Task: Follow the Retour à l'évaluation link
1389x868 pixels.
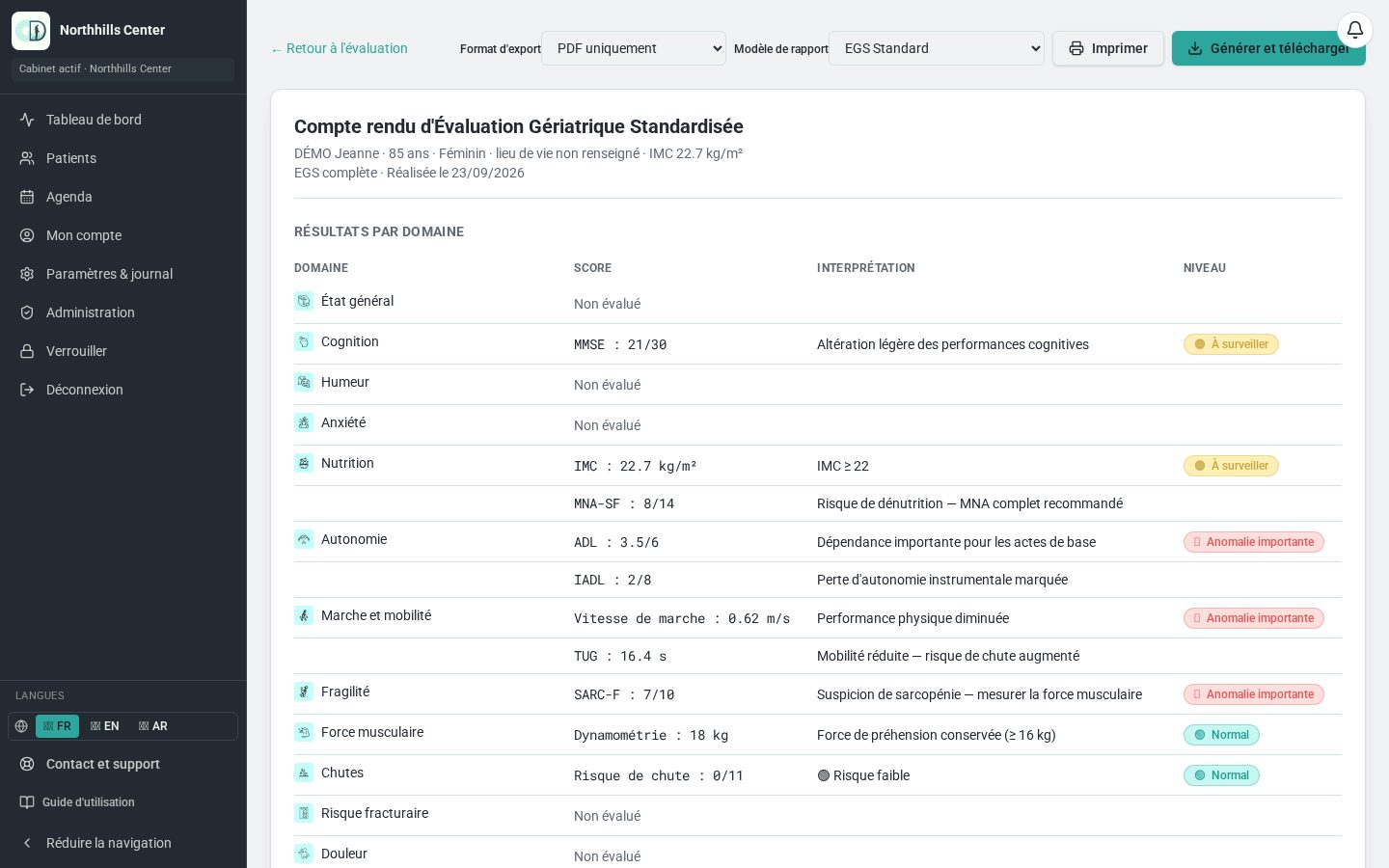Action: 340,48
